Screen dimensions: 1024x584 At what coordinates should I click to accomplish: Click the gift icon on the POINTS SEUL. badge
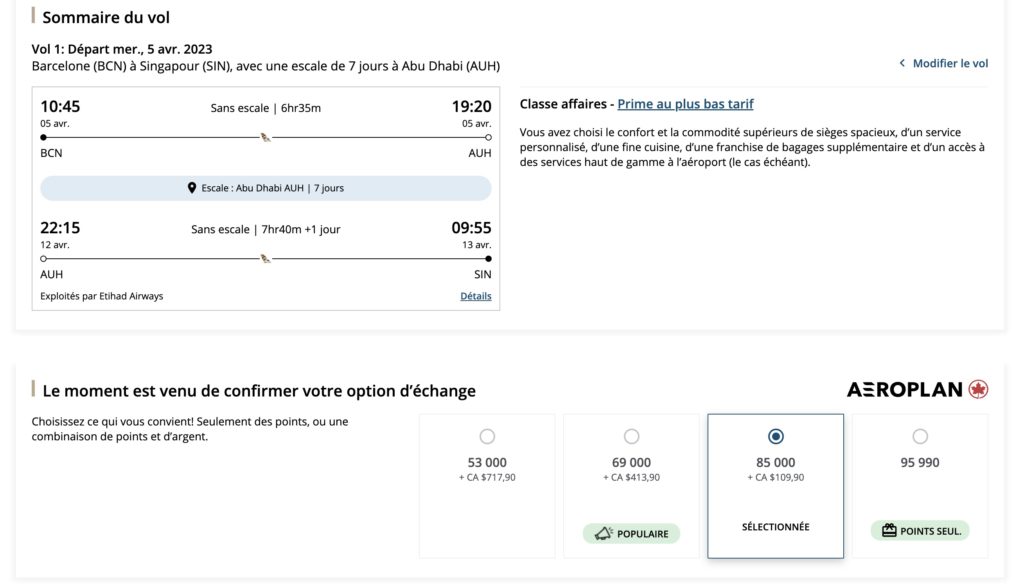click(x=888, y=533)
